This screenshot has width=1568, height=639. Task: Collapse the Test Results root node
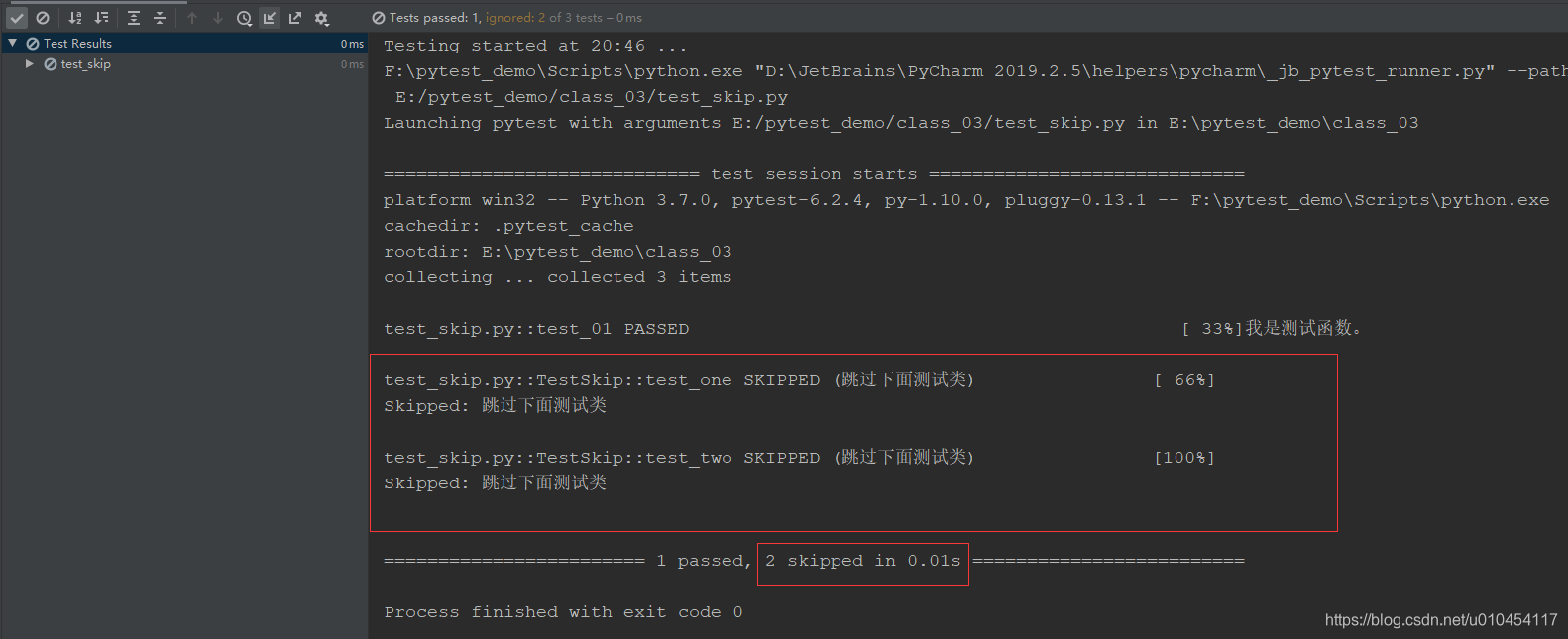[x=12, y=43]
